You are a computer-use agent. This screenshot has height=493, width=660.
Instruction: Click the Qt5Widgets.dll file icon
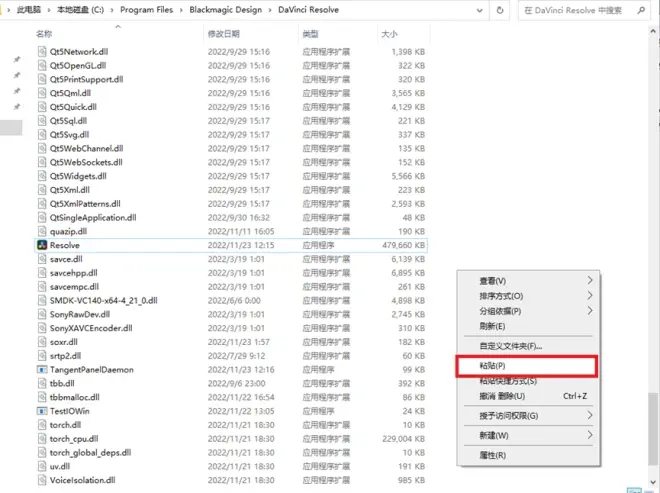[42, 176]
